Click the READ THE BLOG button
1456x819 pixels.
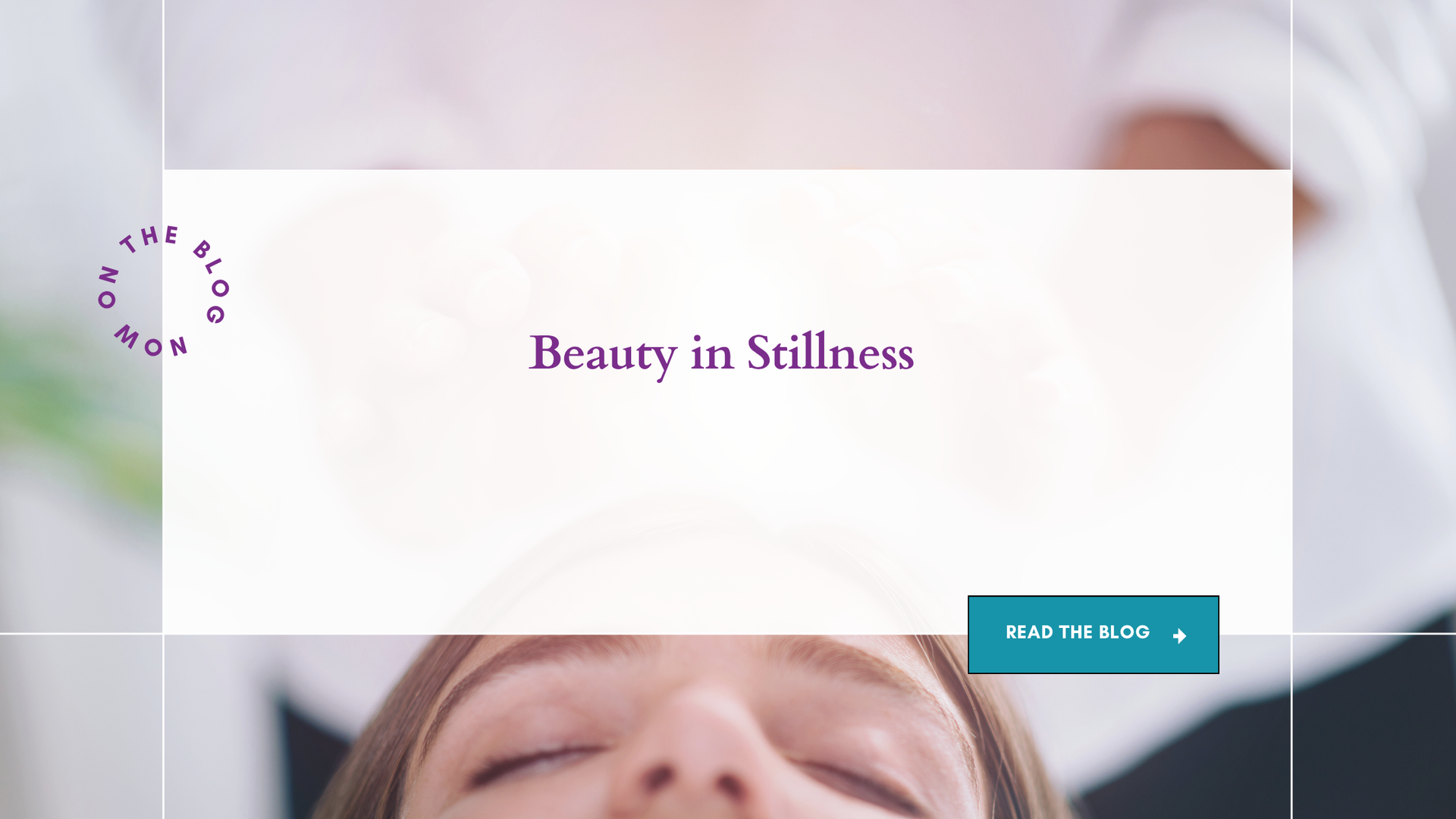[1093, 635]
